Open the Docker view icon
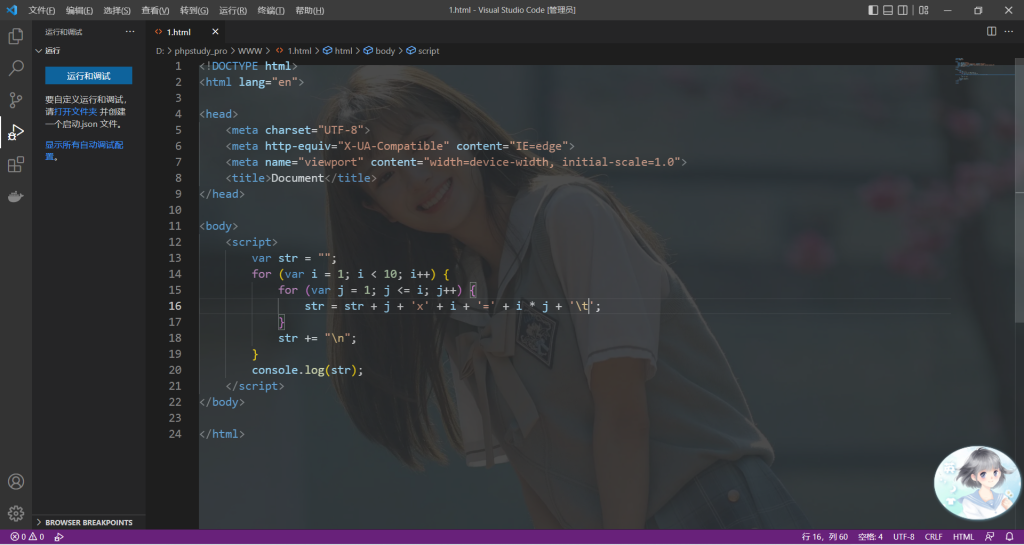Viewport: 1024px width, 545px height. tap(16, 197)
